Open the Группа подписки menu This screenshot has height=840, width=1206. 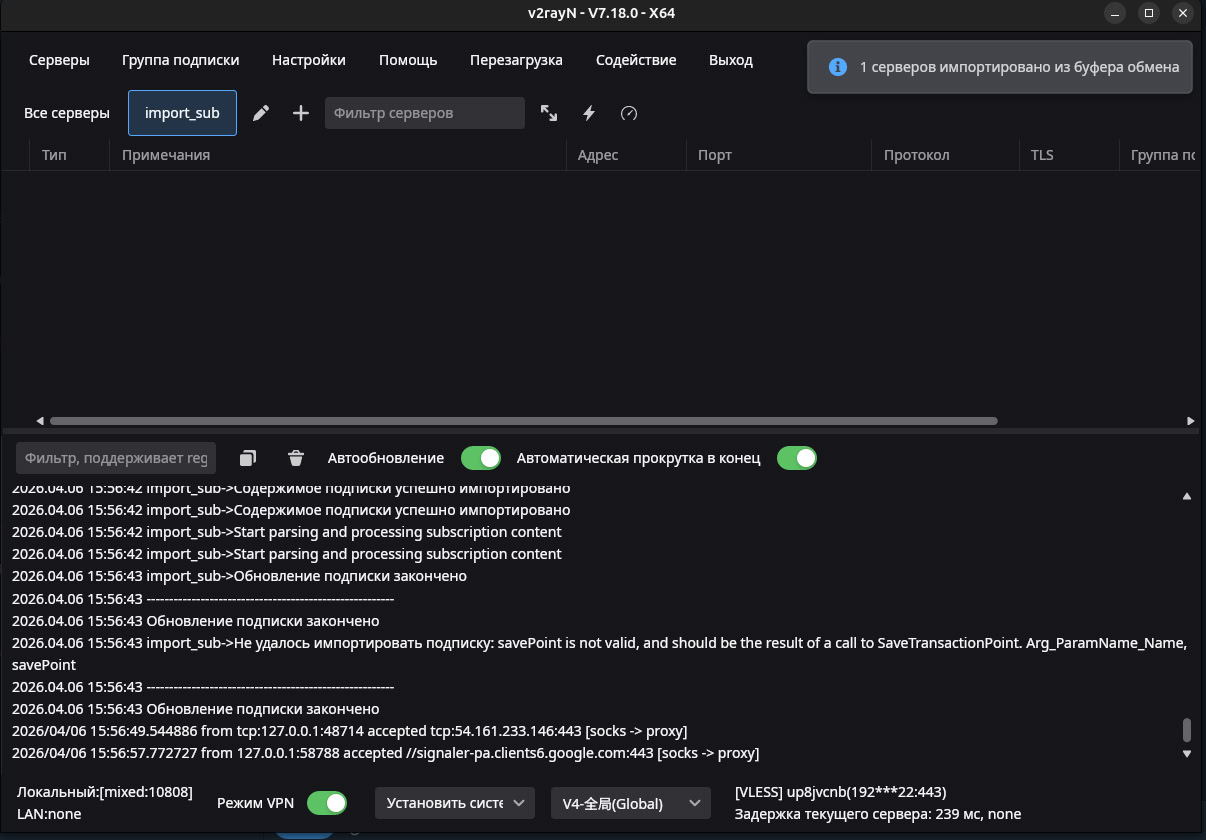point(181,60)
